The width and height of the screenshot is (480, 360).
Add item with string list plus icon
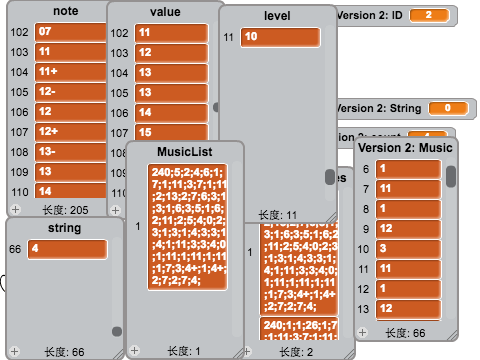tap(14, 351)
